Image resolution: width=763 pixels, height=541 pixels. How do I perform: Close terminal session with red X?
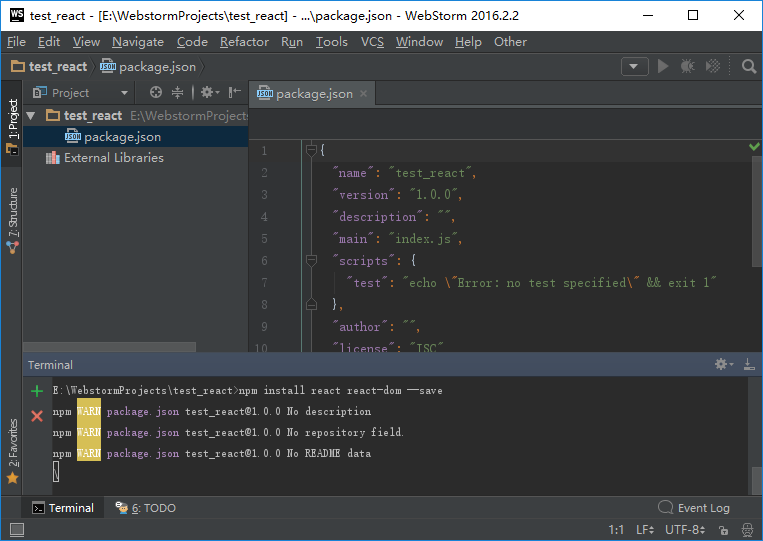37,415
